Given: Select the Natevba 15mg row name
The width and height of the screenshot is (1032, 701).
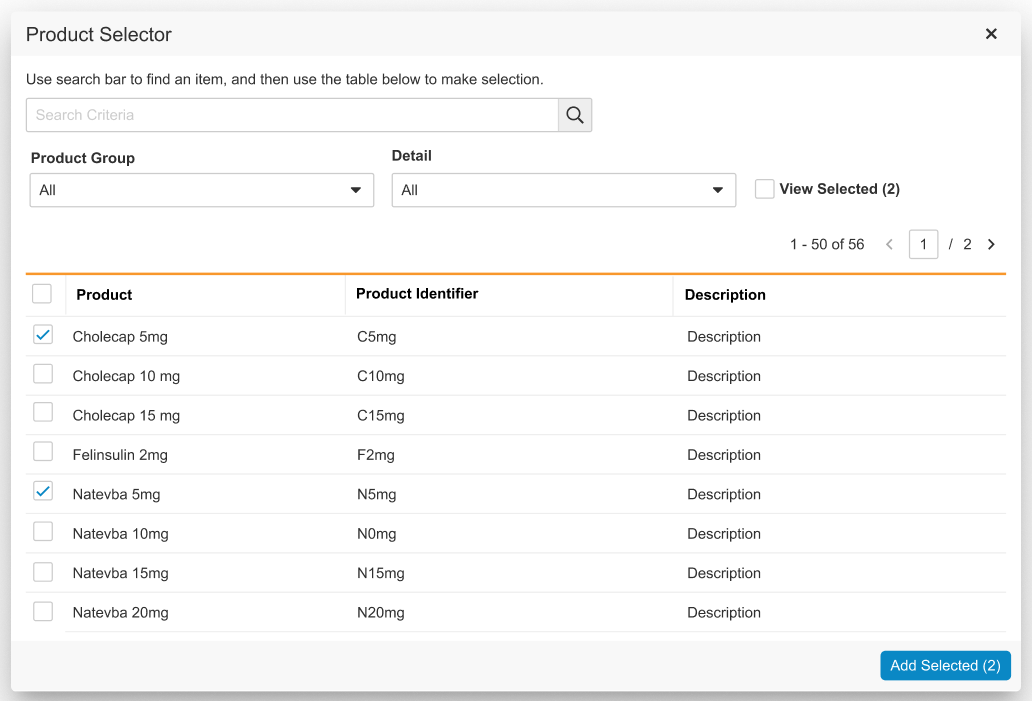Looking at the screenshot, I should [x=121, y=573].
